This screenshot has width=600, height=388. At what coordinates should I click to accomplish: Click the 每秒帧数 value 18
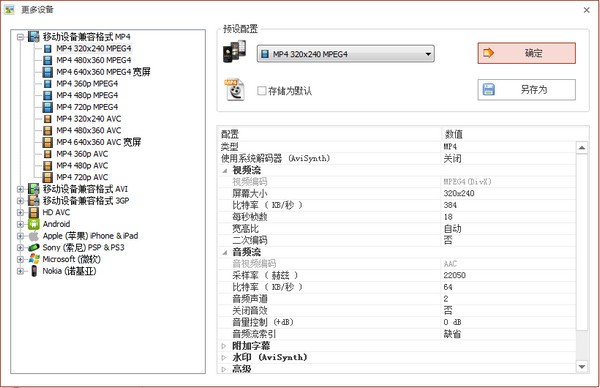point(448,217)
